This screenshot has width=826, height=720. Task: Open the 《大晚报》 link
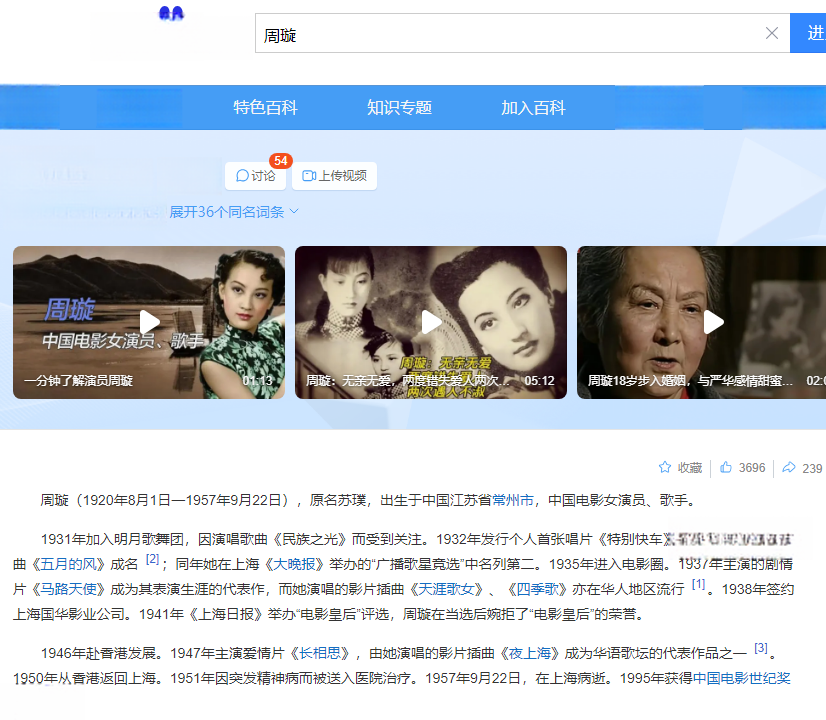coord(294,564)
